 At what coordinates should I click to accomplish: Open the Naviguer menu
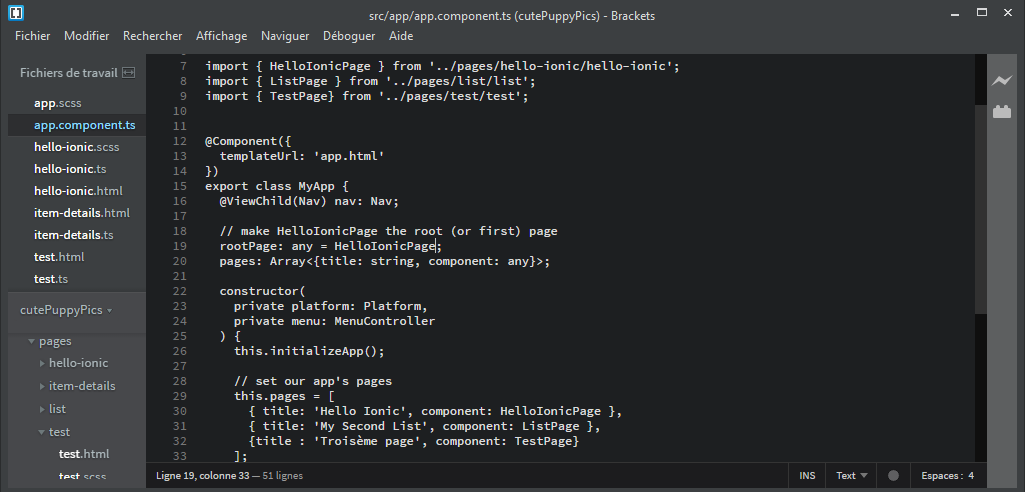pyautogui.click(x=285, y=36)
